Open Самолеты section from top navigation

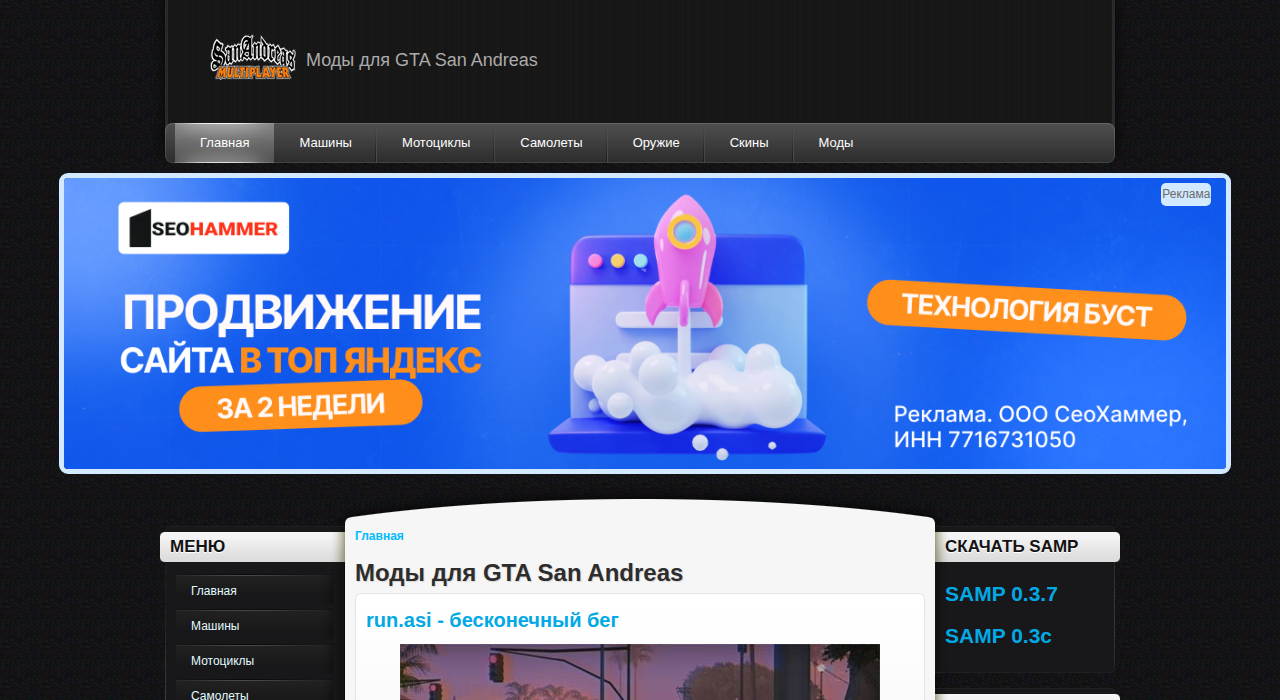pos(551,143)
